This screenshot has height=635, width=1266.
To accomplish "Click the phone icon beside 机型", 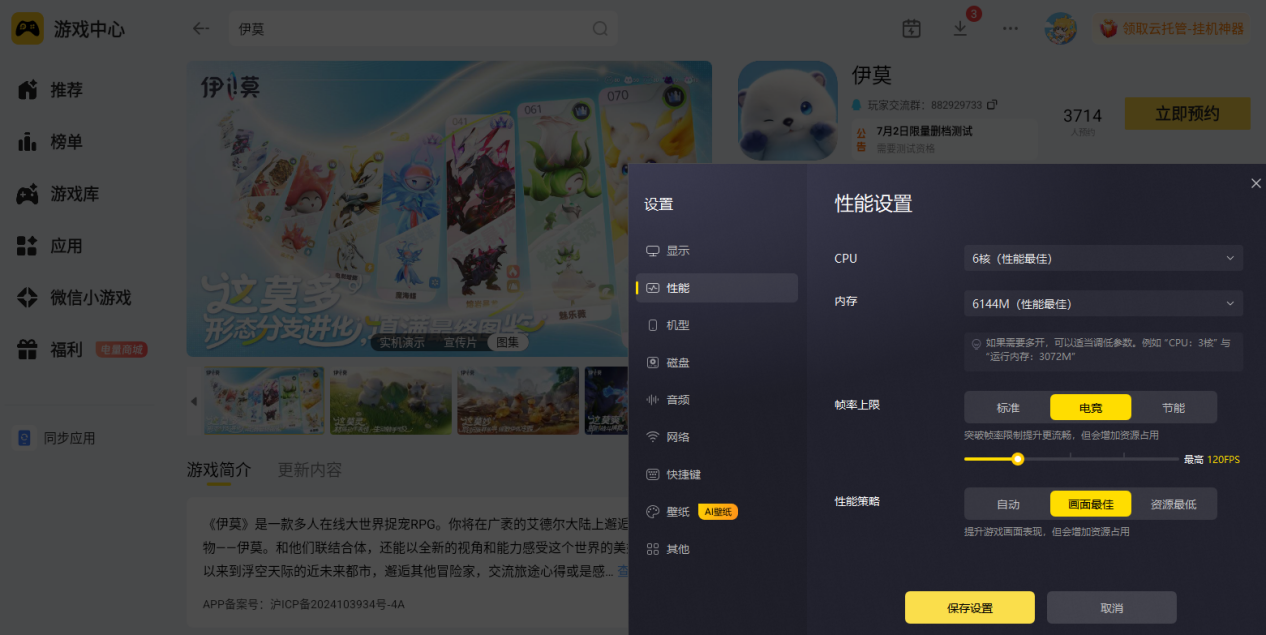I will click(x=653, y=325).
